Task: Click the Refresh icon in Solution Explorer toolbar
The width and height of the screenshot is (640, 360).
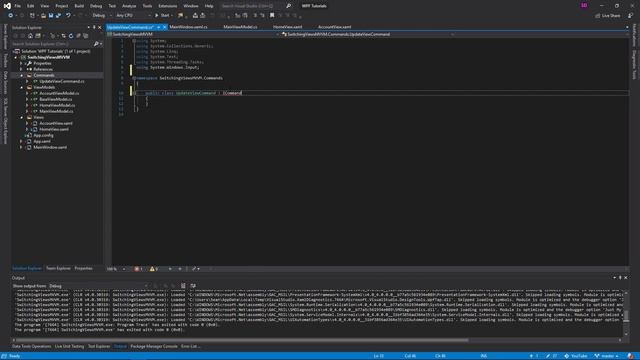Action: pos(71,36)
